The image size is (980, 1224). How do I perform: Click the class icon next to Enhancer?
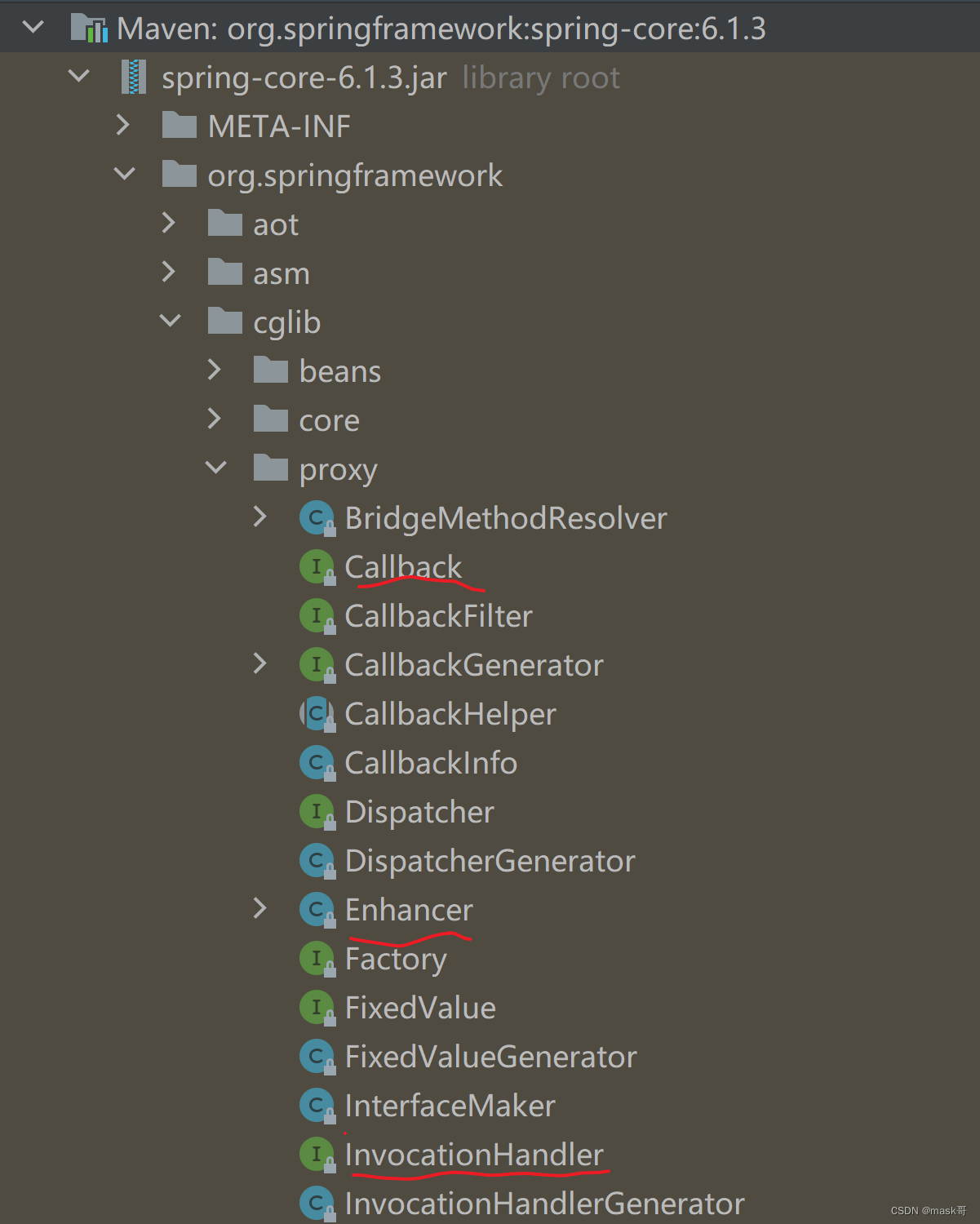(x=317, y=909)
